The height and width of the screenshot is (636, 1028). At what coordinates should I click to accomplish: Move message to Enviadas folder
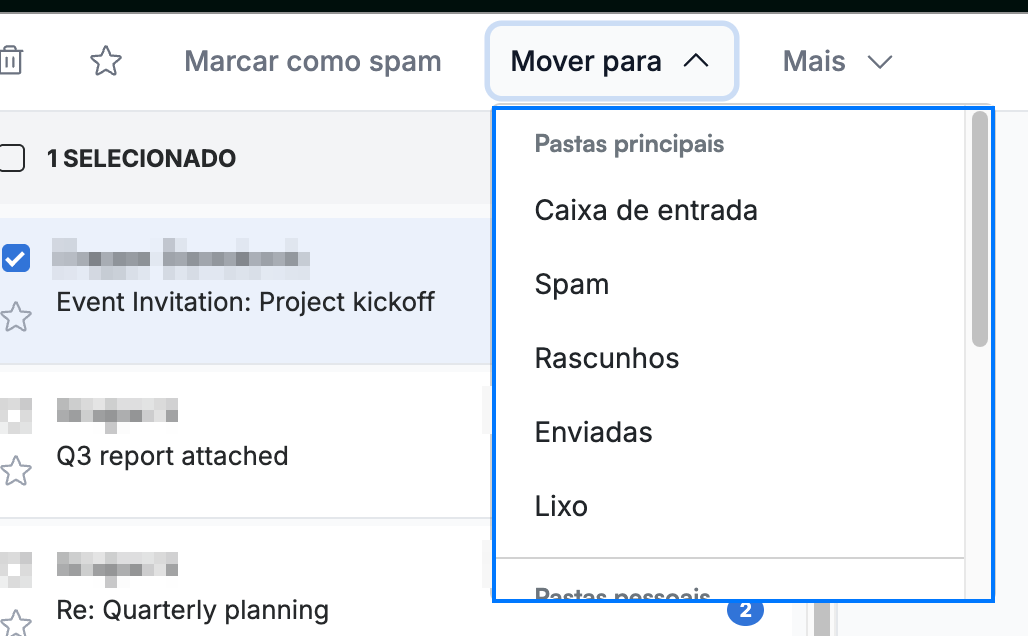pyautogui.click(x=593, y=433)
